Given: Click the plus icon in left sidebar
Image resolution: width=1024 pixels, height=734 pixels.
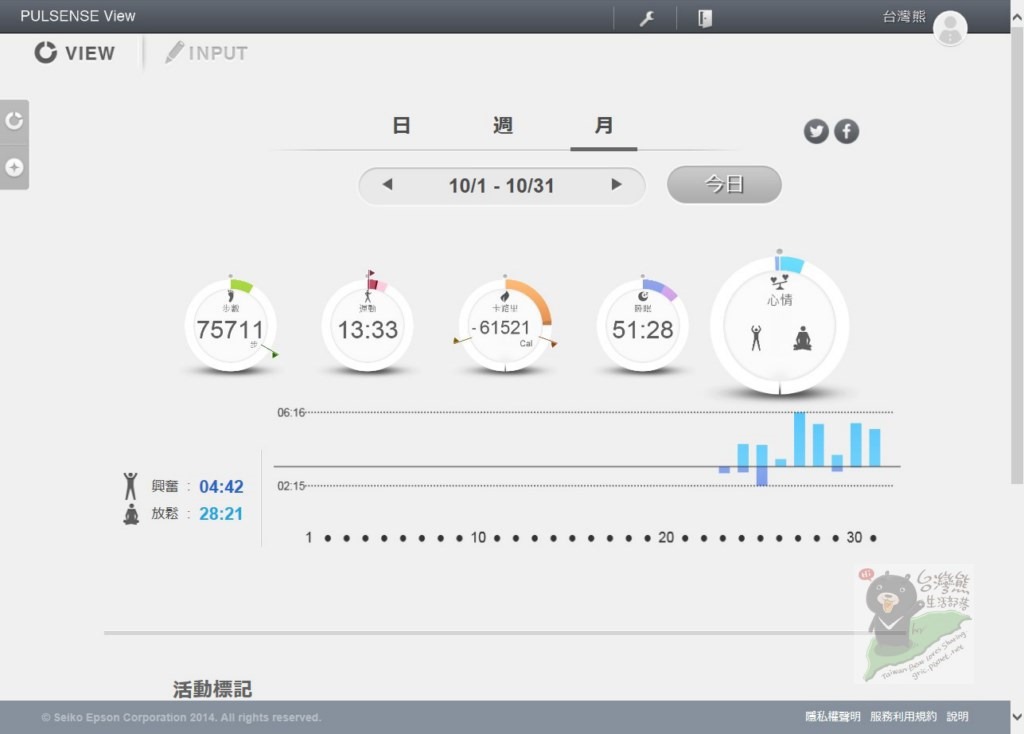Looking at the screenshot, I should click(14, 168).
